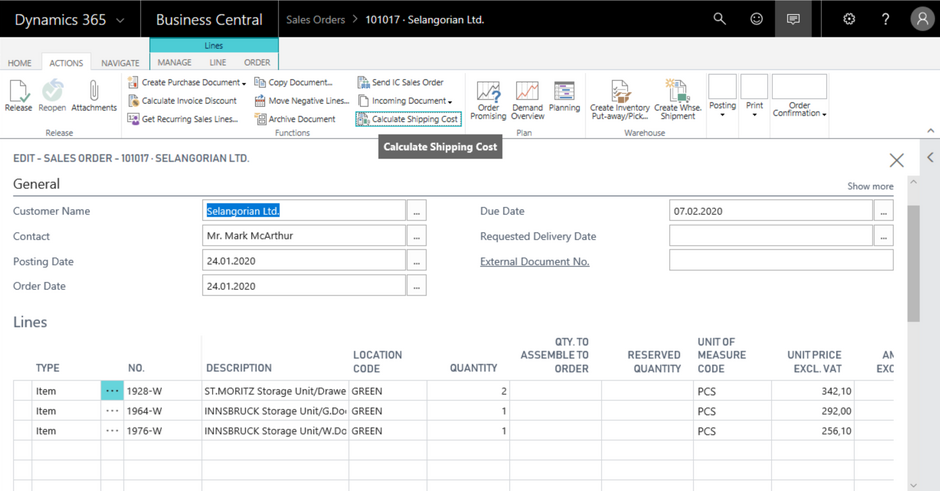The width and height of the screenshot is (940, 491).
Task: Click unit price 292,00 cell
Action: (x=813, y=411)
